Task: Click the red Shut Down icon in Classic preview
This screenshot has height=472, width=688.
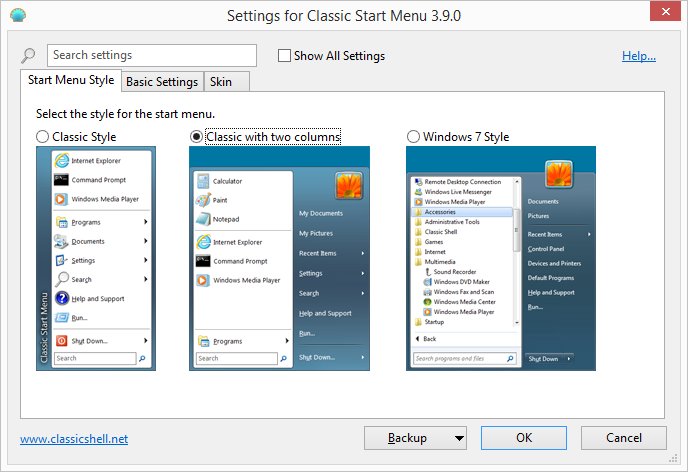Action: (x=62, y=340)
